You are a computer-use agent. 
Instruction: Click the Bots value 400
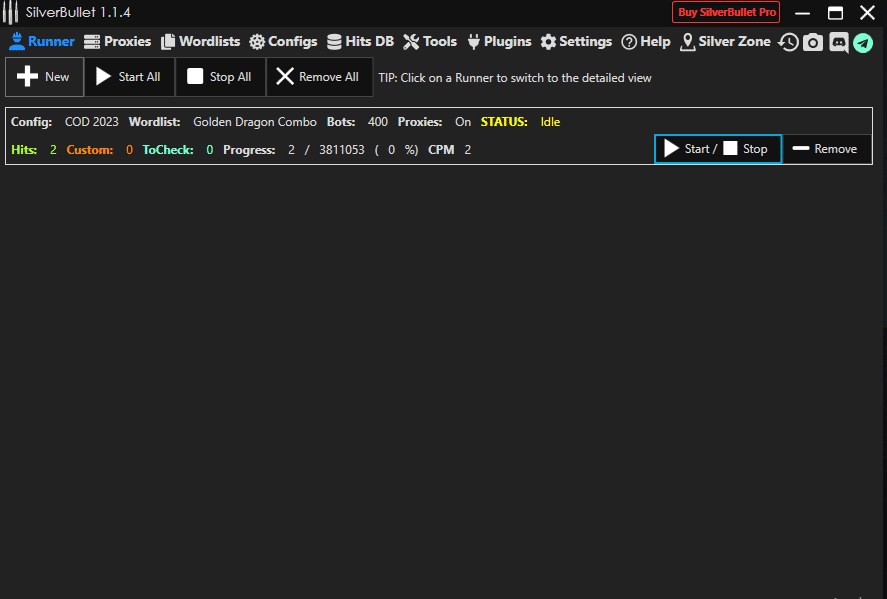pos(377,122)
